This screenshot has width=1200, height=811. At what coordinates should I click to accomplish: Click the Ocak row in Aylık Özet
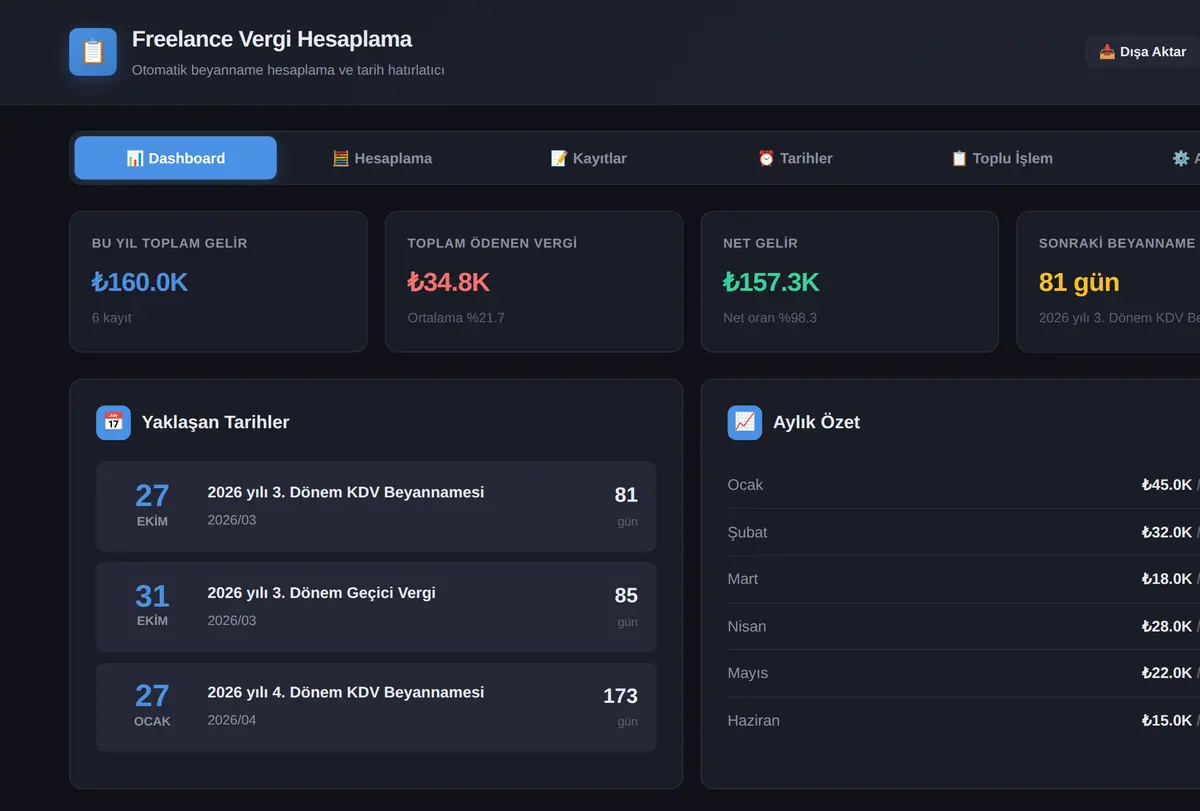tap(964, 485)
